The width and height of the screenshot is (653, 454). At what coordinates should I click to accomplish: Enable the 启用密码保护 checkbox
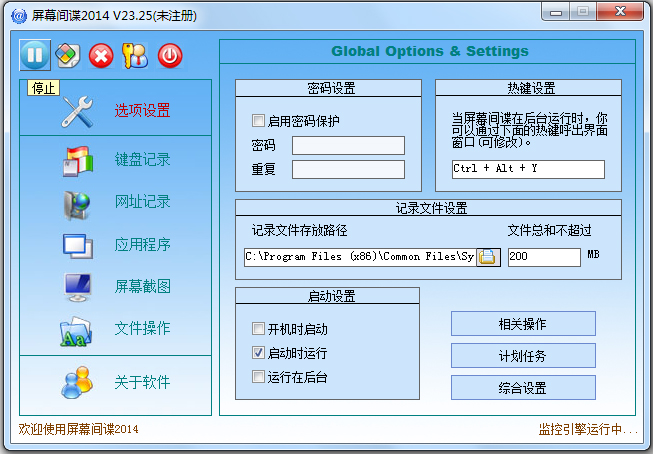(259, 122)
